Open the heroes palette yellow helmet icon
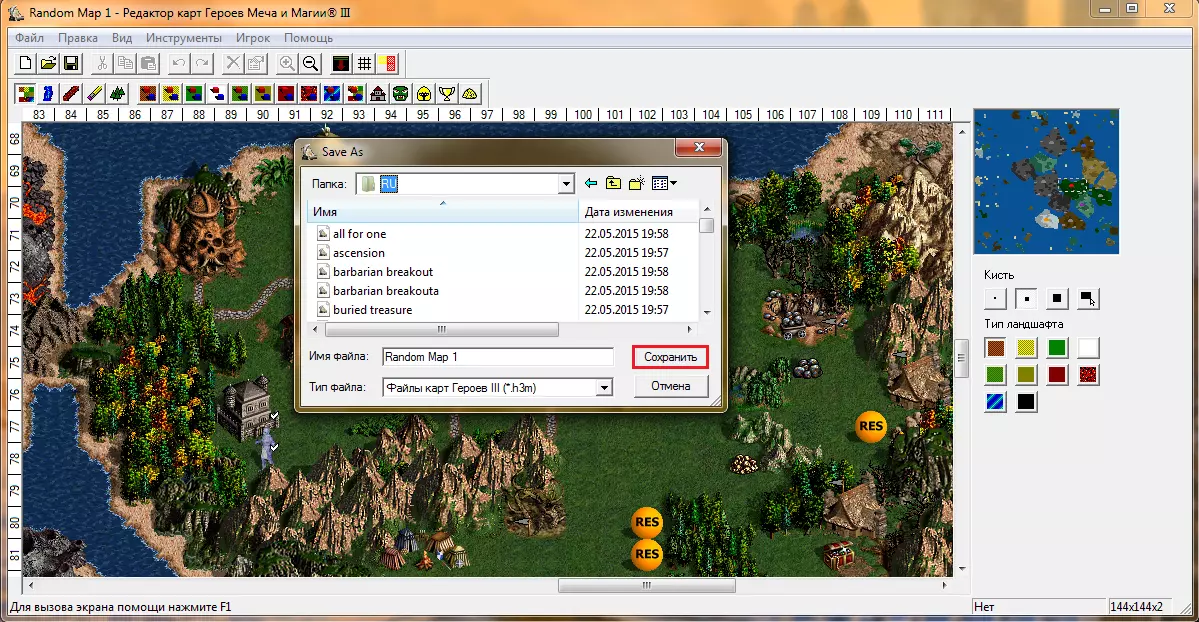The width and height of the screenshot is (1199, 622). click(424, 94)
